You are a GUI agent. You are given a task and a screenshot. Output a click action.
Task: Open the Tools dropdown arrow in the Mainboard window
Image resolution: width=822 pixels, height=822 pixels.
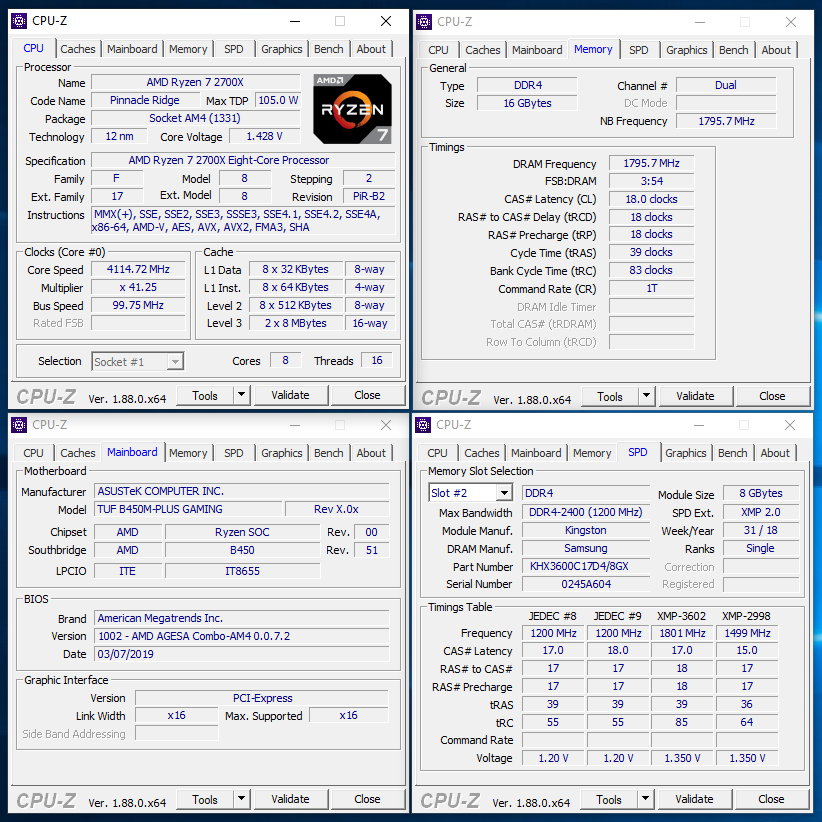(x=242, y=799)
